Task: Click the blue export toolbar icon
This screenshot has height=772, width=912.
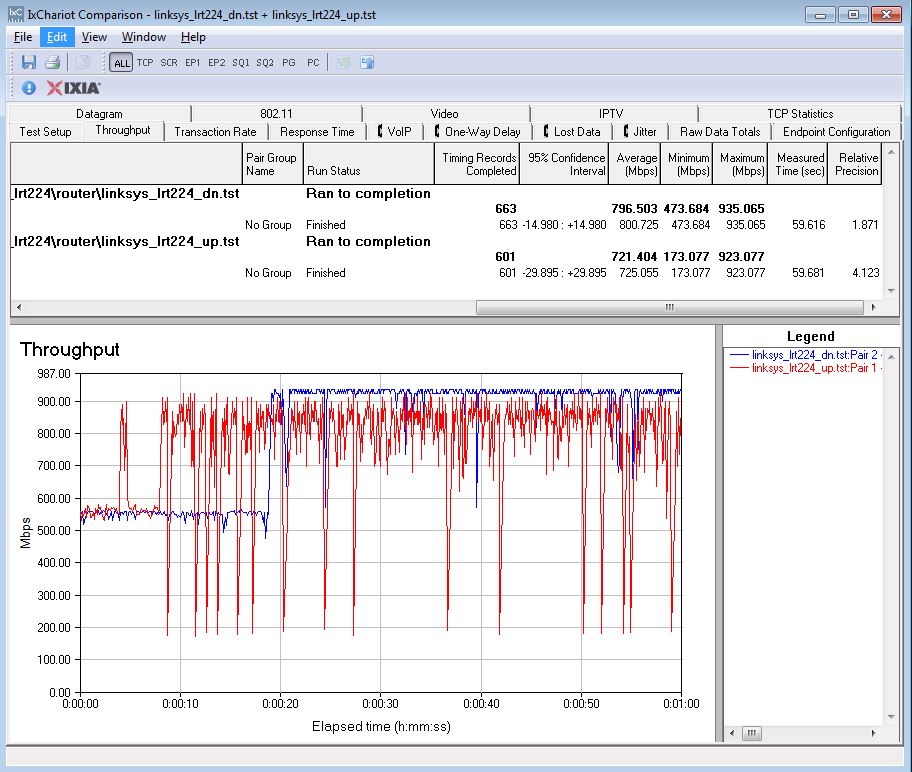Action: coord(367,62)
